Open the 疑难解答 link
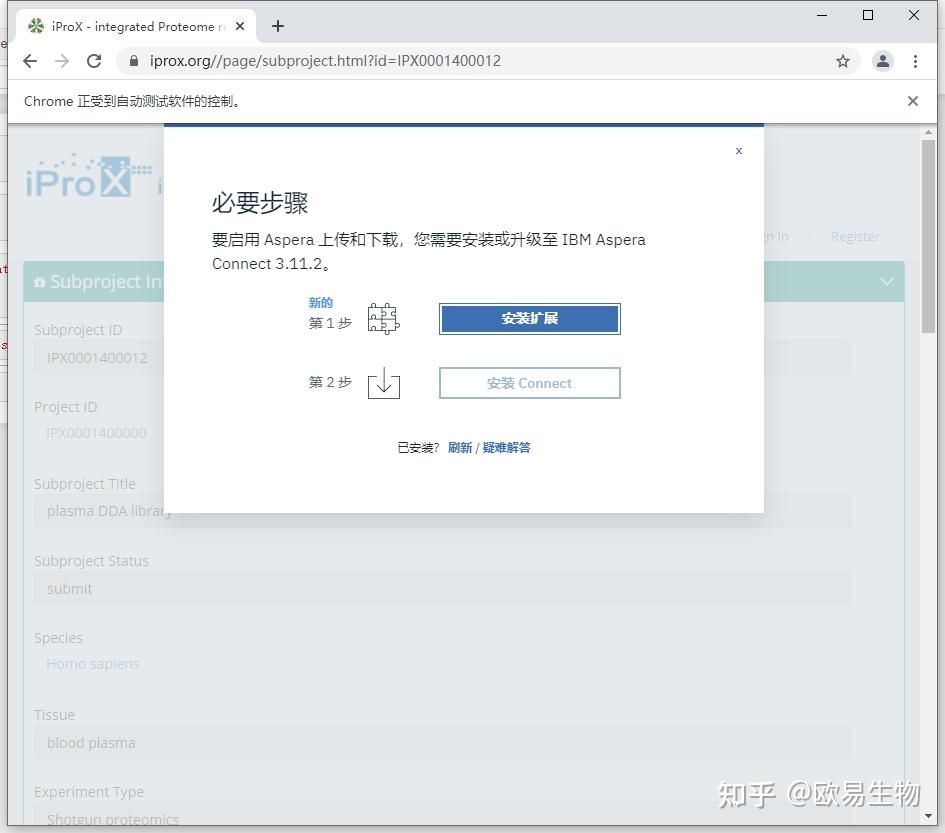Screen dimensions: 945x833 [506, 447]
